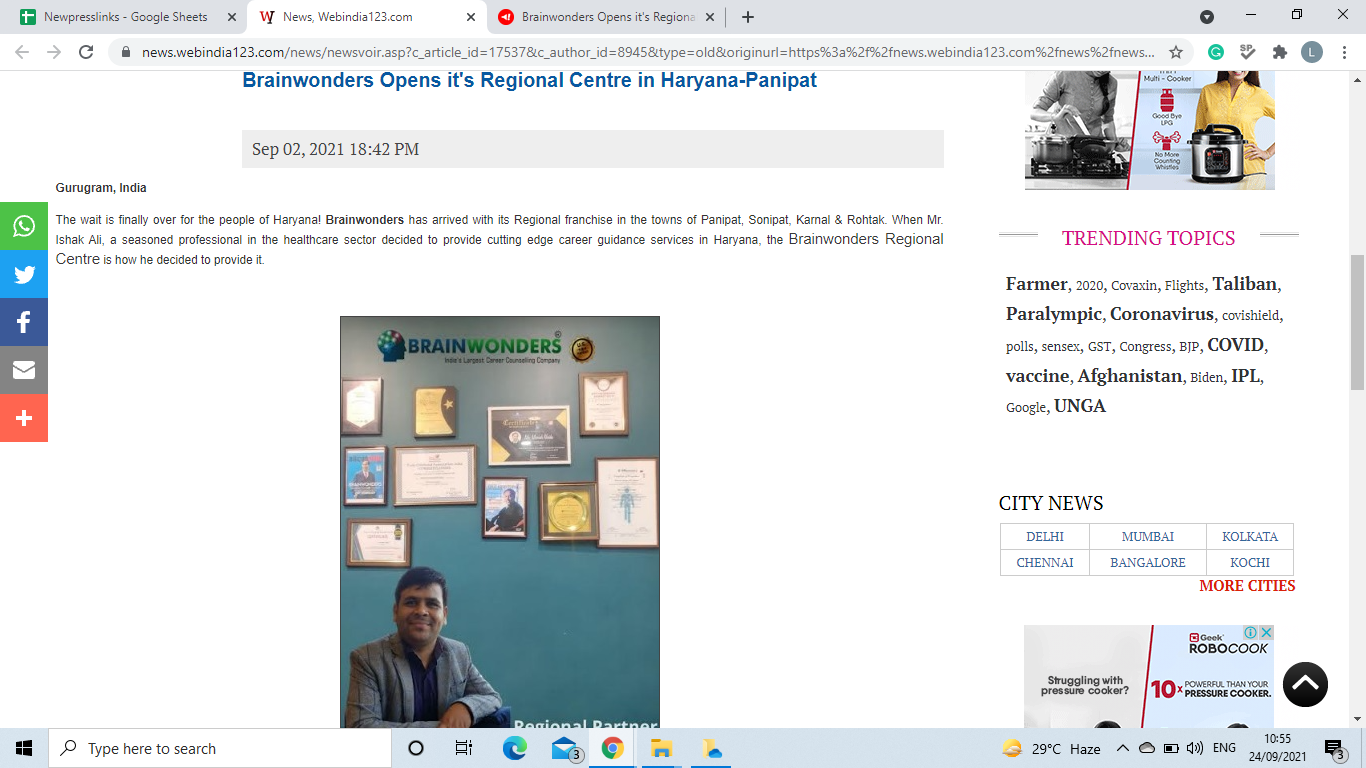Share article by email icon
This screenshot has height=768, width=1366.
tap(24, 370)
